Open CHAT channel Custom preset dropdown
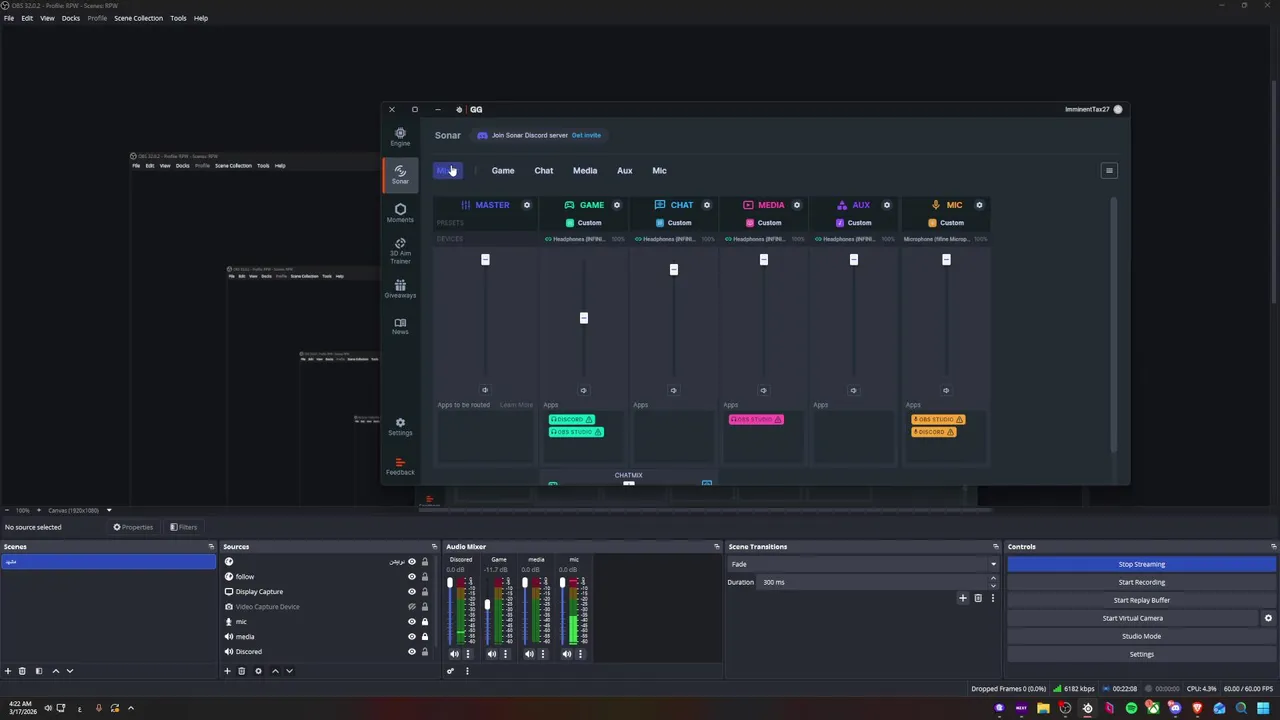The image size is (1280, 720). point(674,223)
